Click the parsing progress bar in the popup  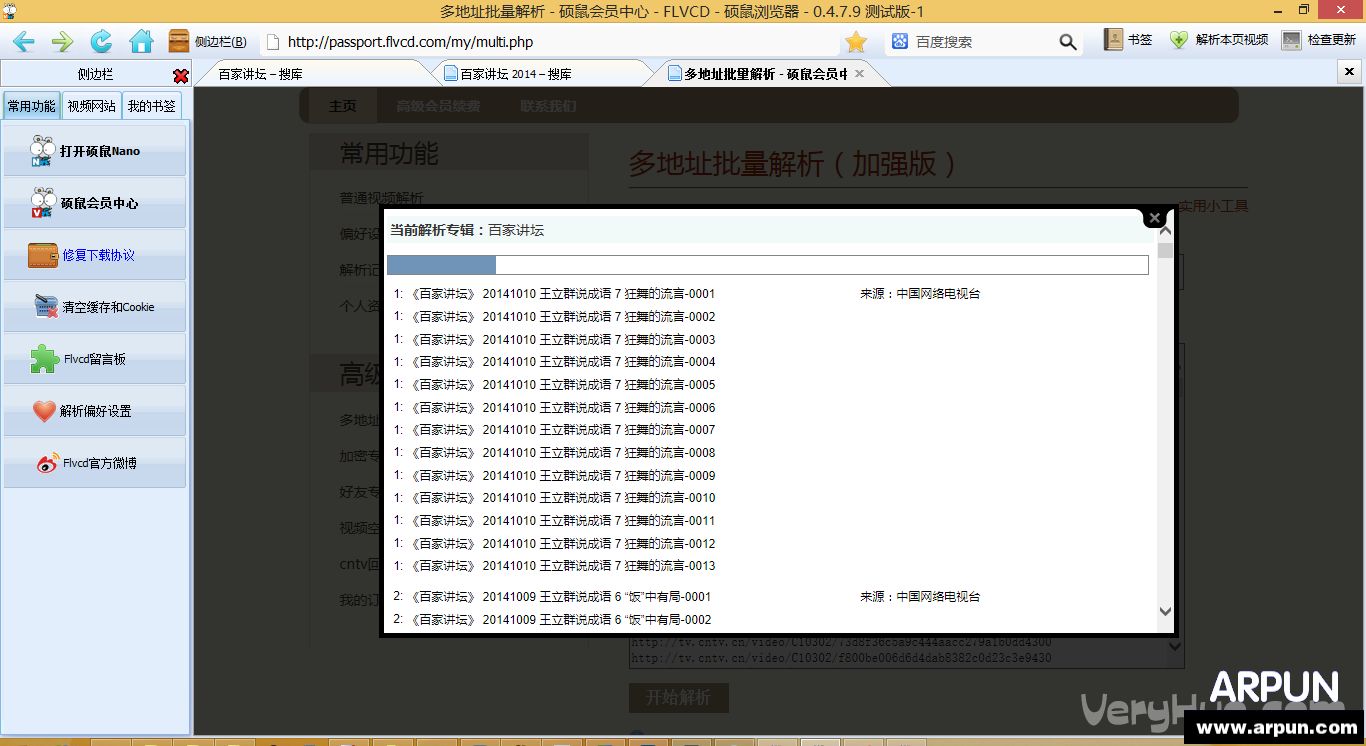[768, 265]
